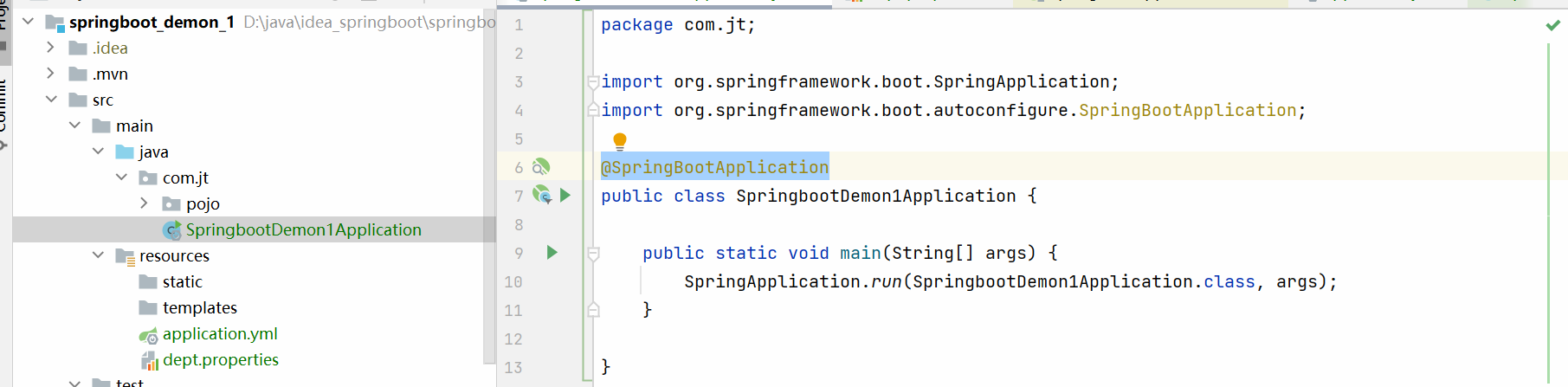Select the springboot_demon_1 project folder icon
Image resolution: width=1568 pixels, height=387 pixels.
pyautogui.click(x=55, y=23)
